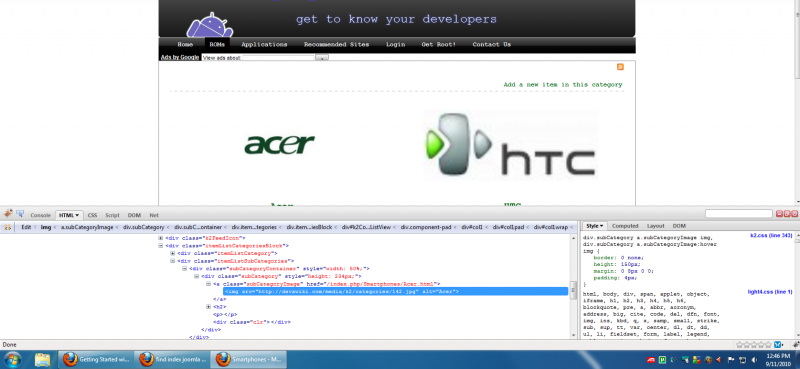The width and height of the screenshot is (800, 369).
Task: Switch to the Firebug CSS tab
Action: [92, 215]
